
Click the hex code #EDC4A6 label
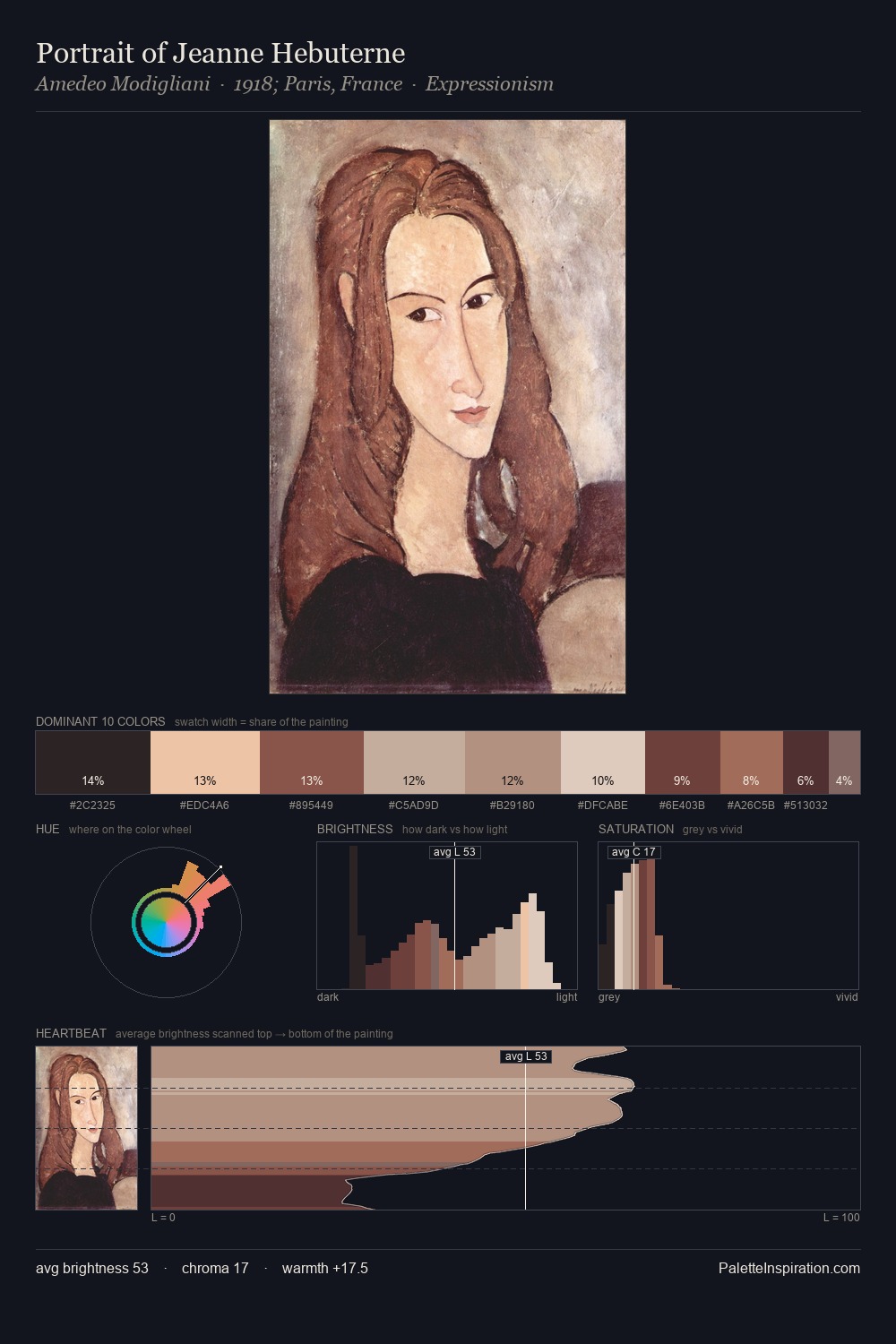[204, 805]
